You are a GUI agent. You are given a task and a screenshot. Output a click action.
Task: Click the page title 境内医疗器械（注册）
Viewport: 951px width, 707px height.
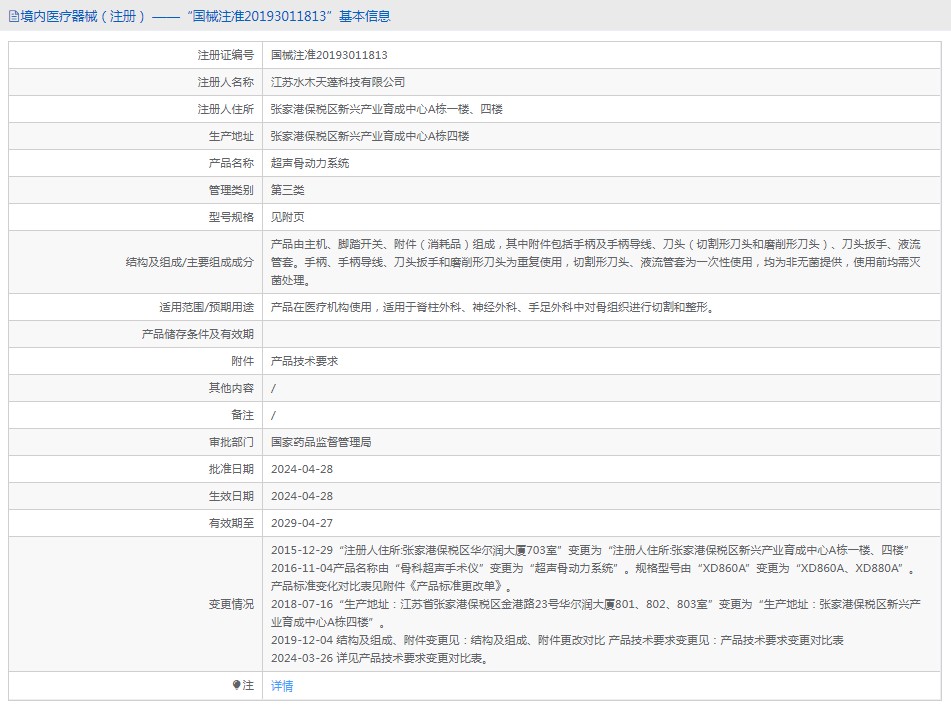pyautogui.click(x=83, y=17)
